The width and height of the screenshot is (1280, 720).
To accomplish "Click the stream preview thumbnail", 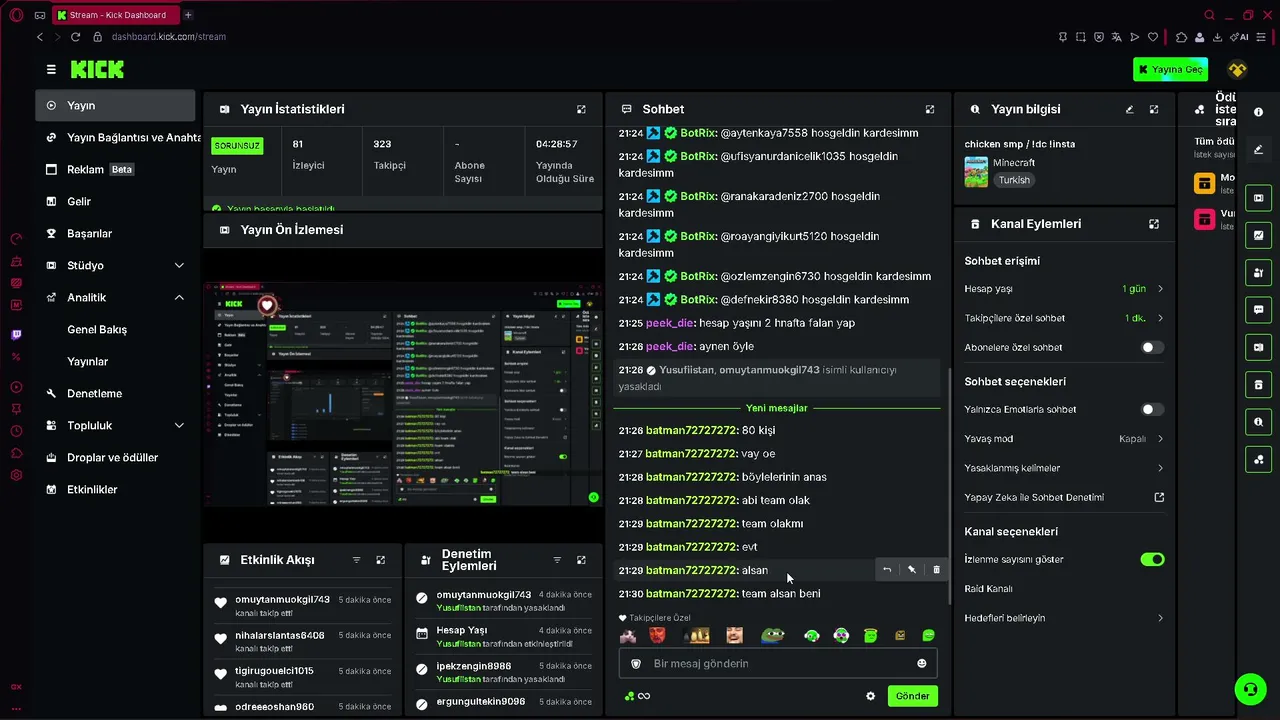I will (x=403, y=395).
